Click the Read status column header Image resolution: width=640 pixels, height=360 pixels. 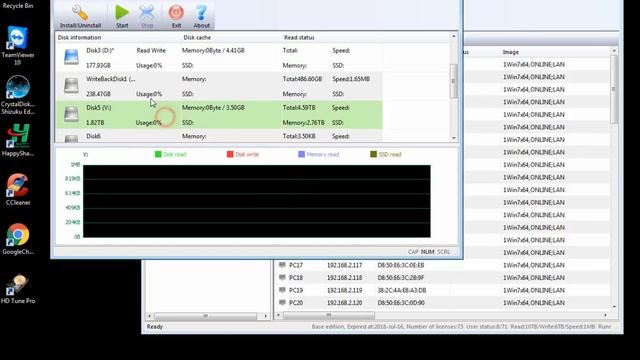tap(299, 38)
